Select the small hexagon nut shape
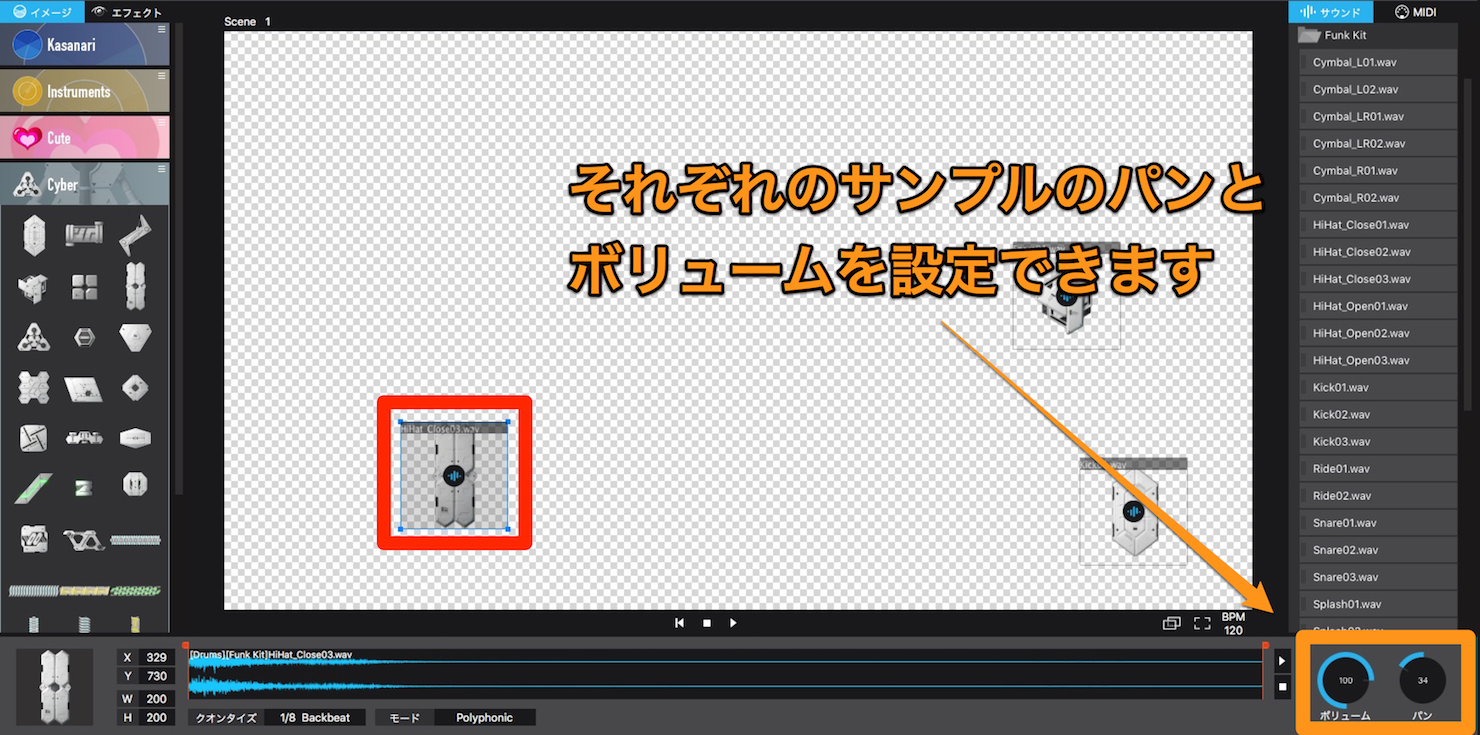 click(x=84, y=339)
